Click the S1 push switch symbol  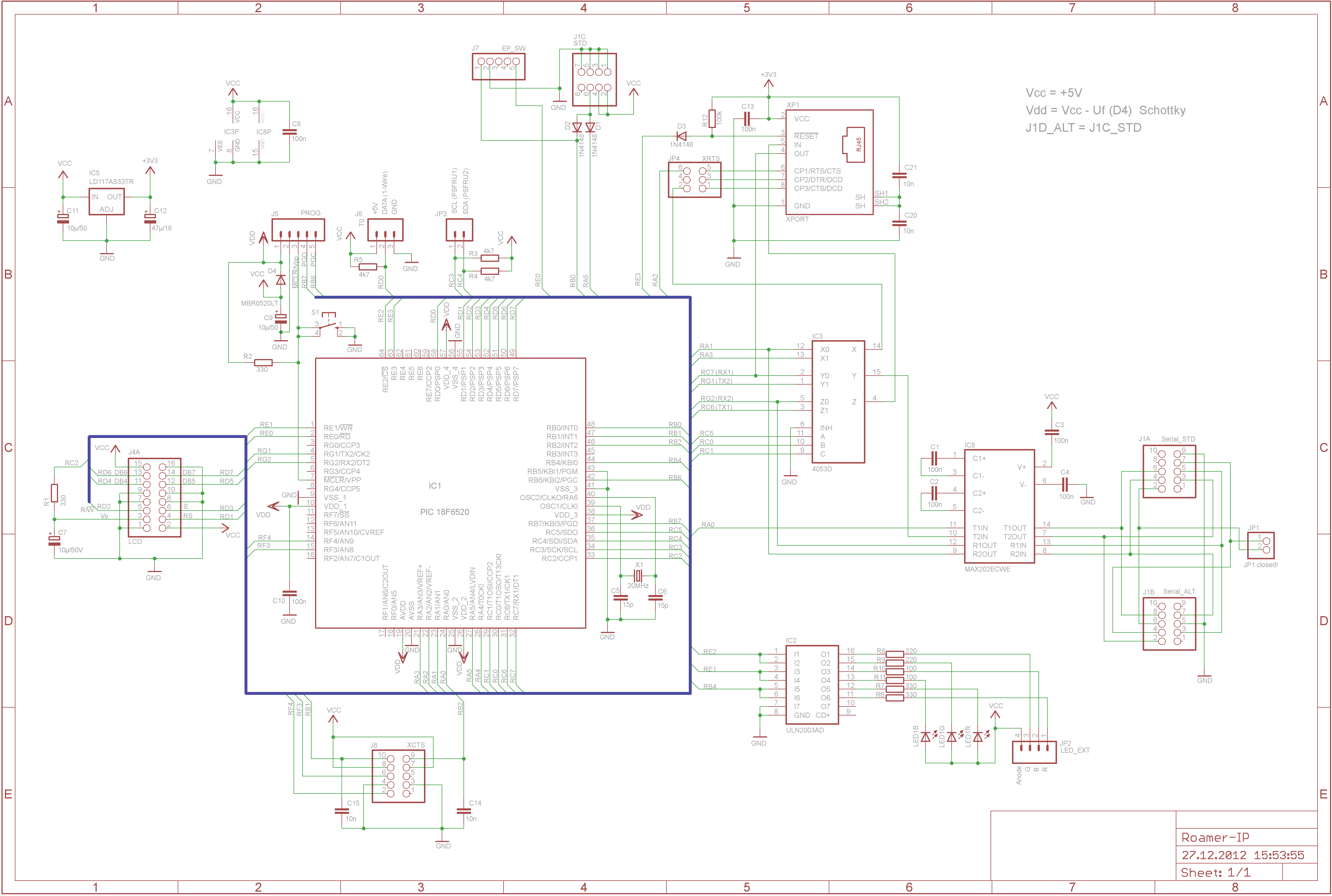(x=328, y=324)
